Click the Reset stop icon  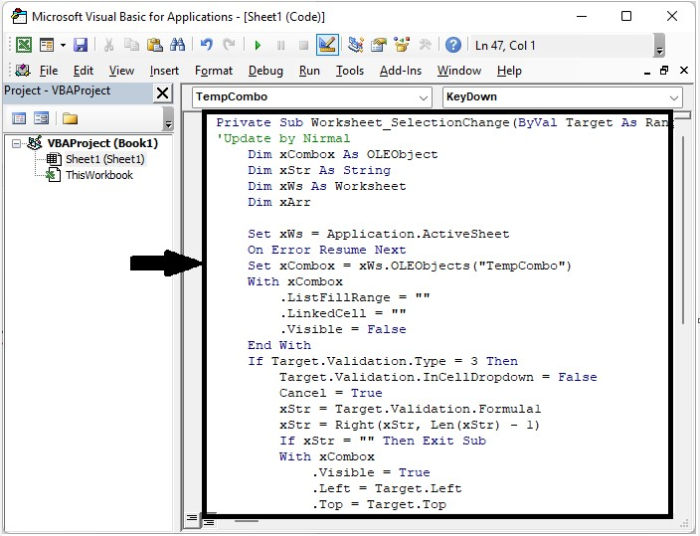304,46
